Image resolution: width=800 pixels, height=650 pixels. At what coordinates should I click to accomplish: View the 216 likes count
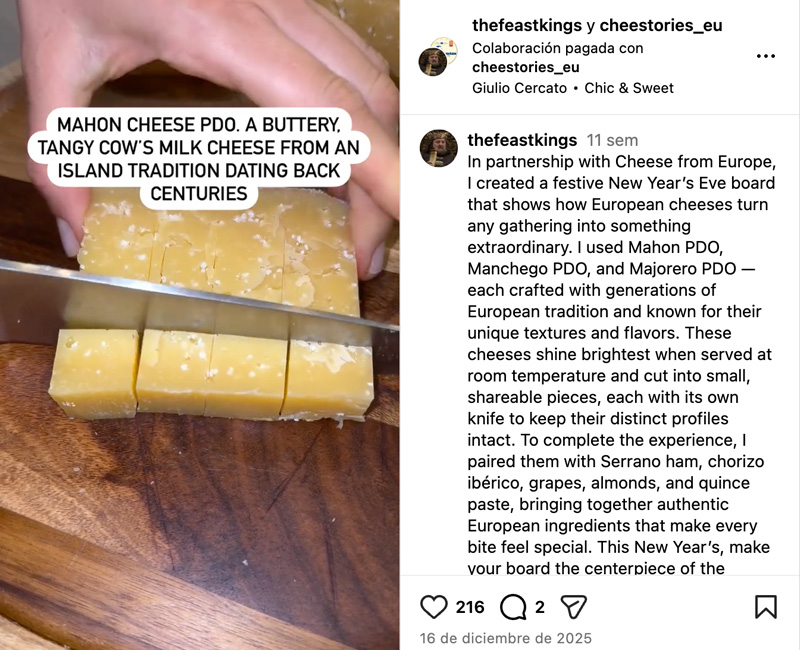click(470, 607)
